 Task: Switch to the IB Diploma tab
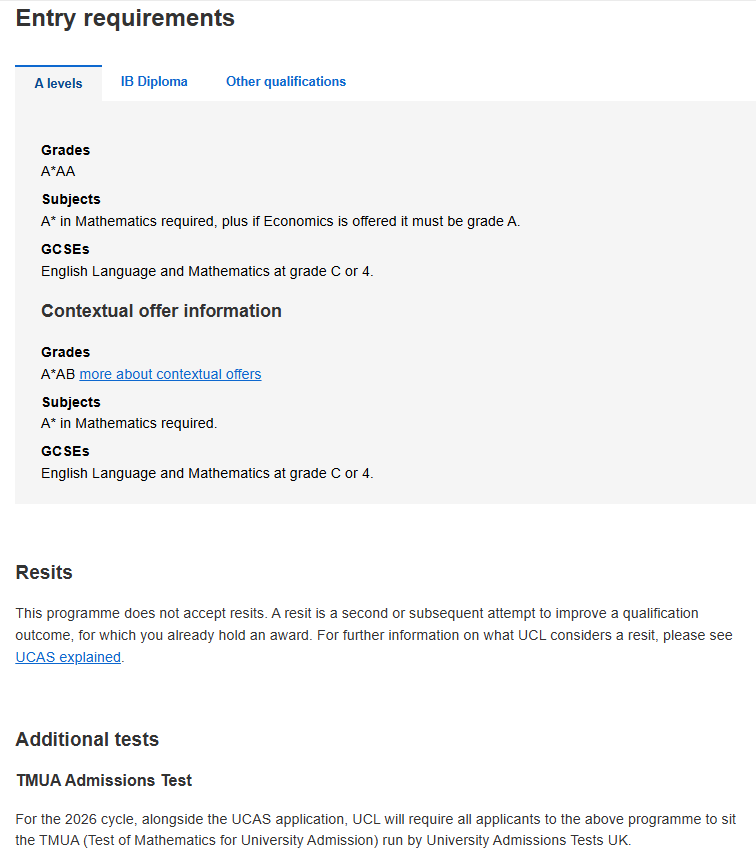[154, 82]
